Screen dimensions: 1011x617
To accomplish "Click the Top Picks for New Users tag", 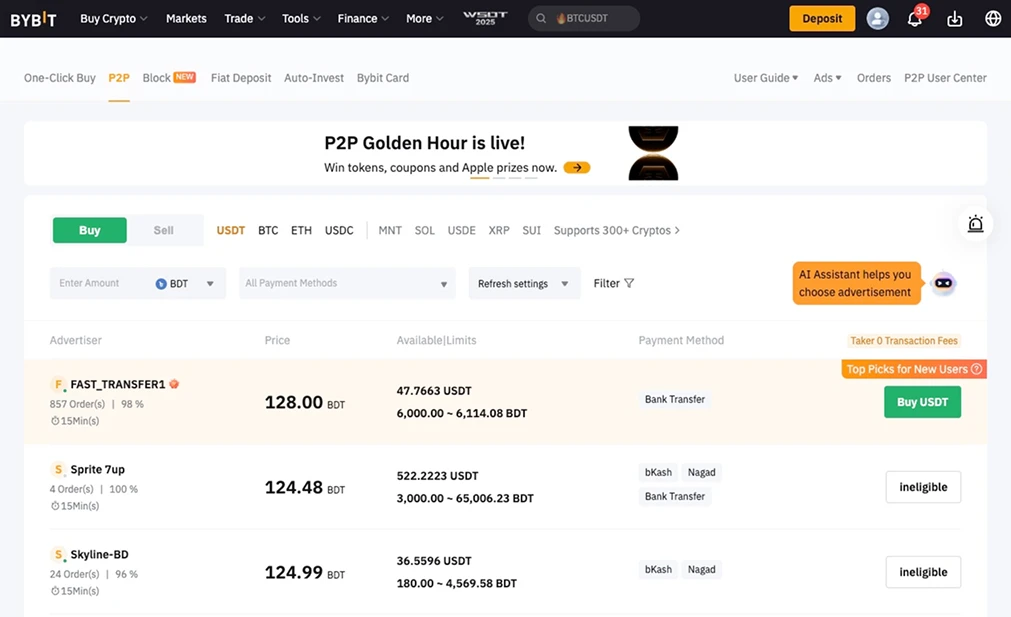I will point(914,369).
